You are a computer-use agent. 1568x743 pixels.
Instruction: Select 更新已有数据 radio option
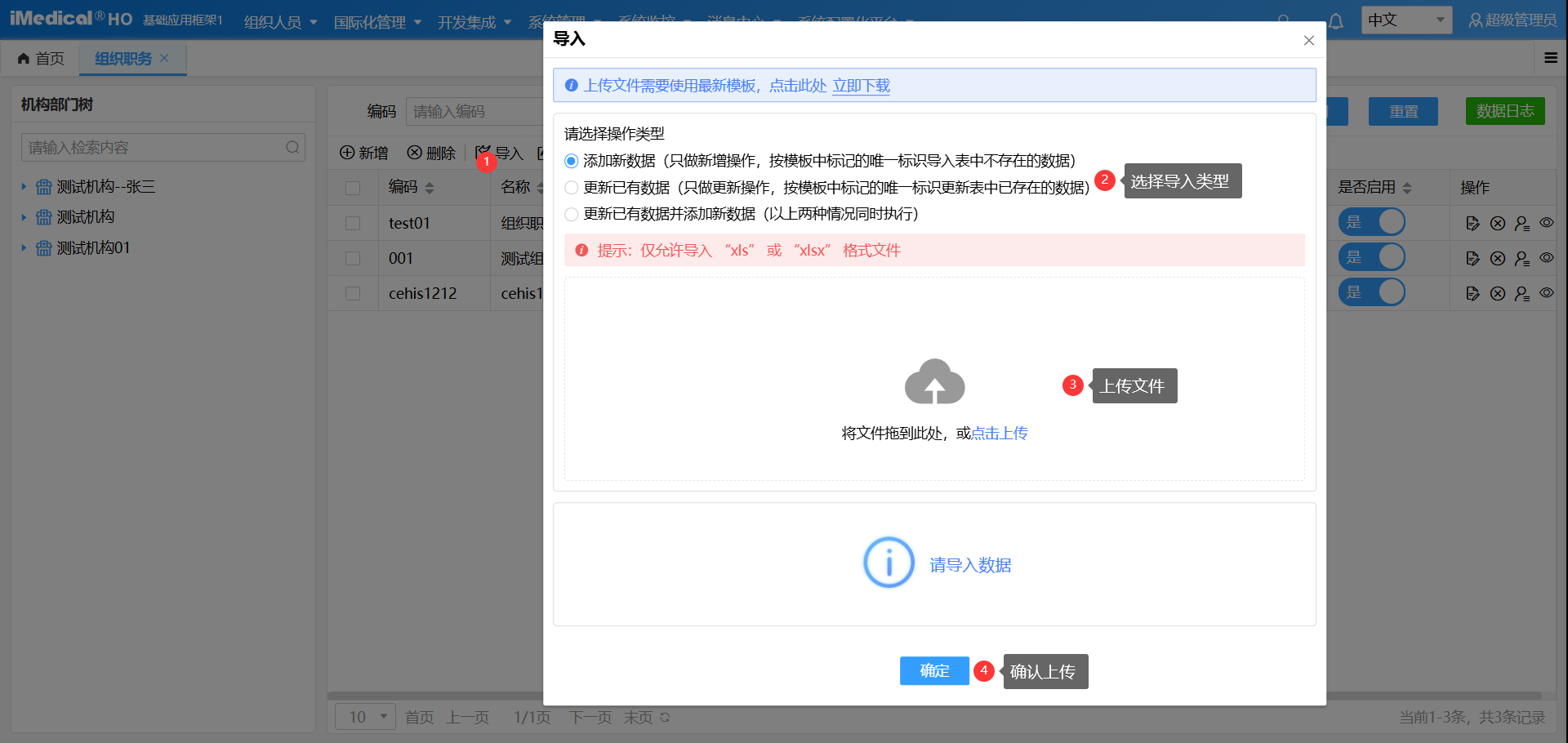point(572,188)
